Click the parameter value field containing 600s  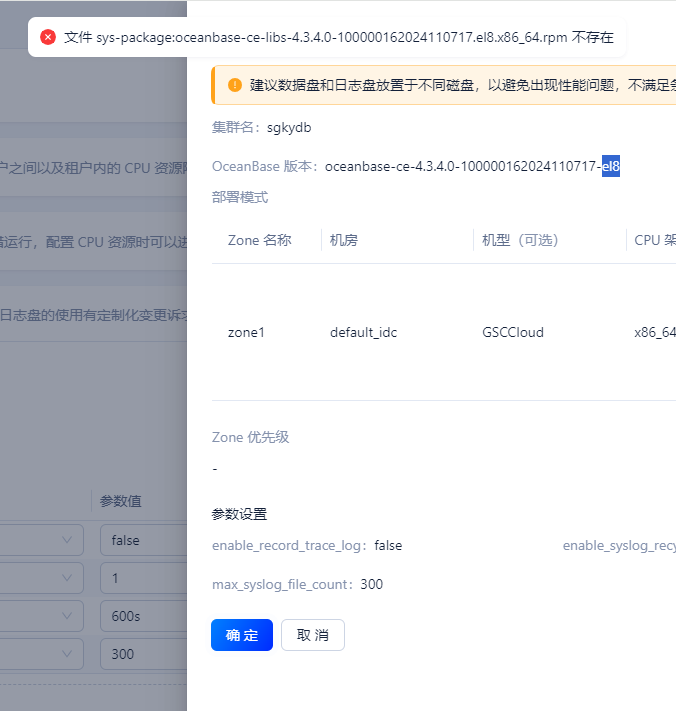click(144, 616)
